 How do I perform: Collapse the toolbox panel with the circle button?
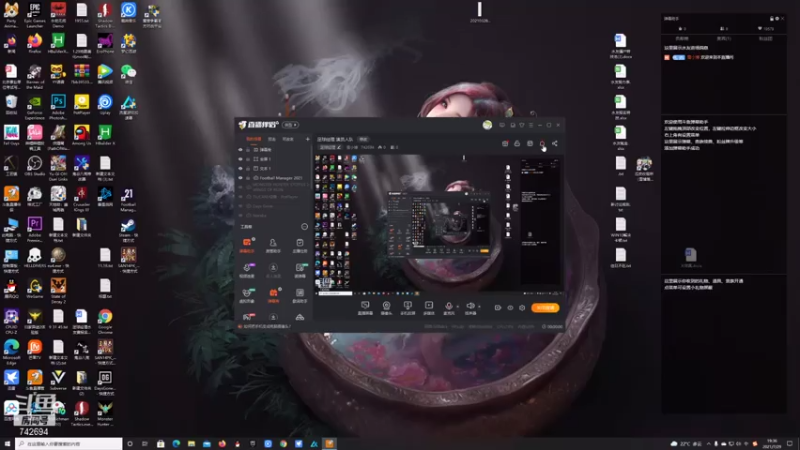pos(305,227)
